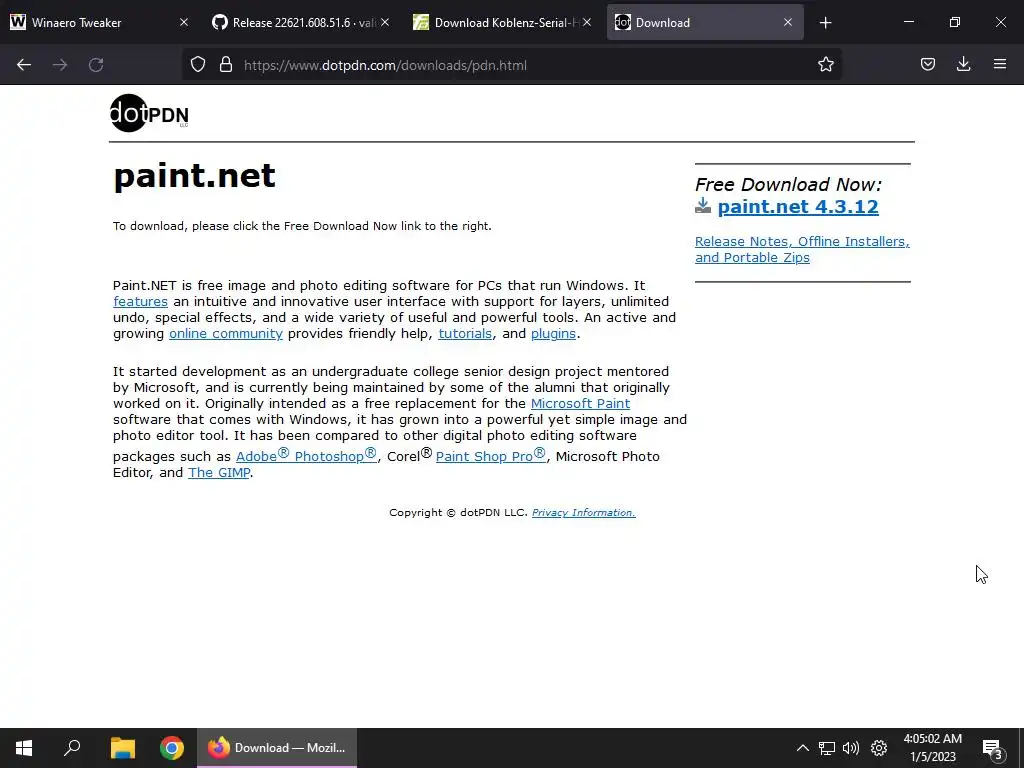
Task: Open a new tab with plus button
Action: point(825,23)
